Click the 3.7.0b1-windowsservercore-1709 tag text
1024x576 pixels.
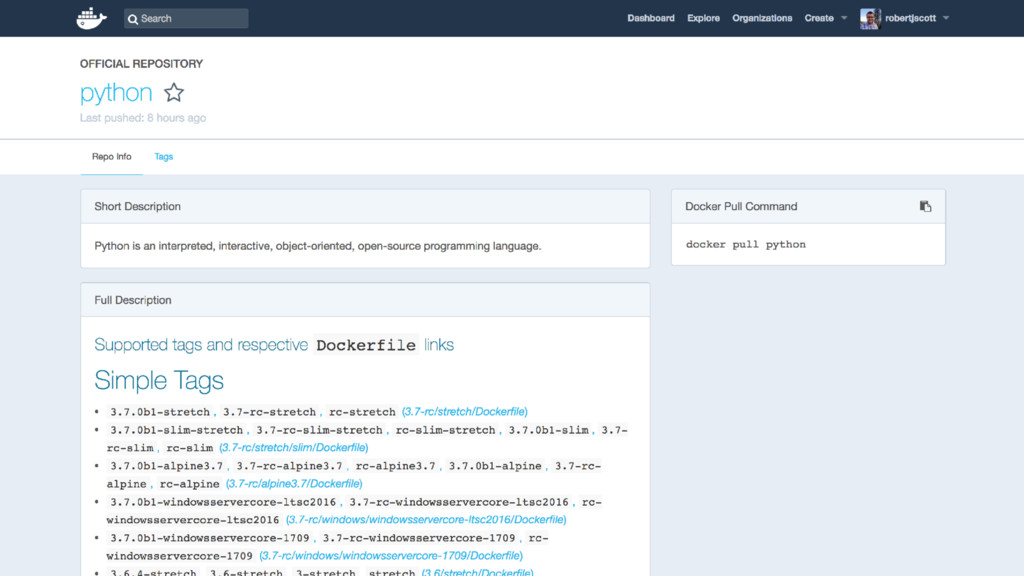(210, 538)
